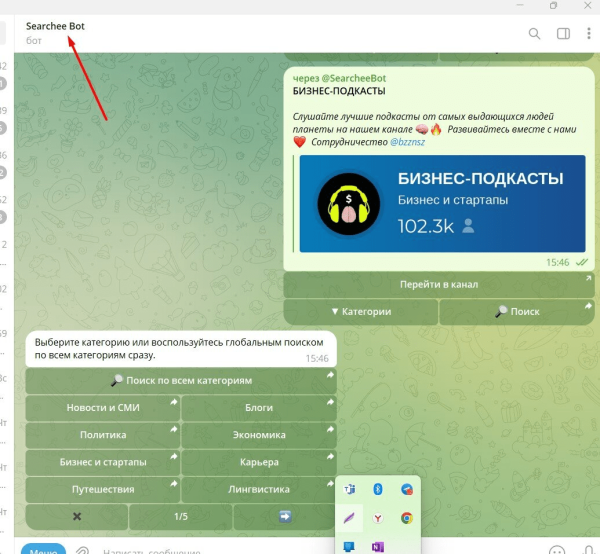Click the Yandex Browser tray icon
The width and height of the screenshot is (600, 554).
point(378,518)
